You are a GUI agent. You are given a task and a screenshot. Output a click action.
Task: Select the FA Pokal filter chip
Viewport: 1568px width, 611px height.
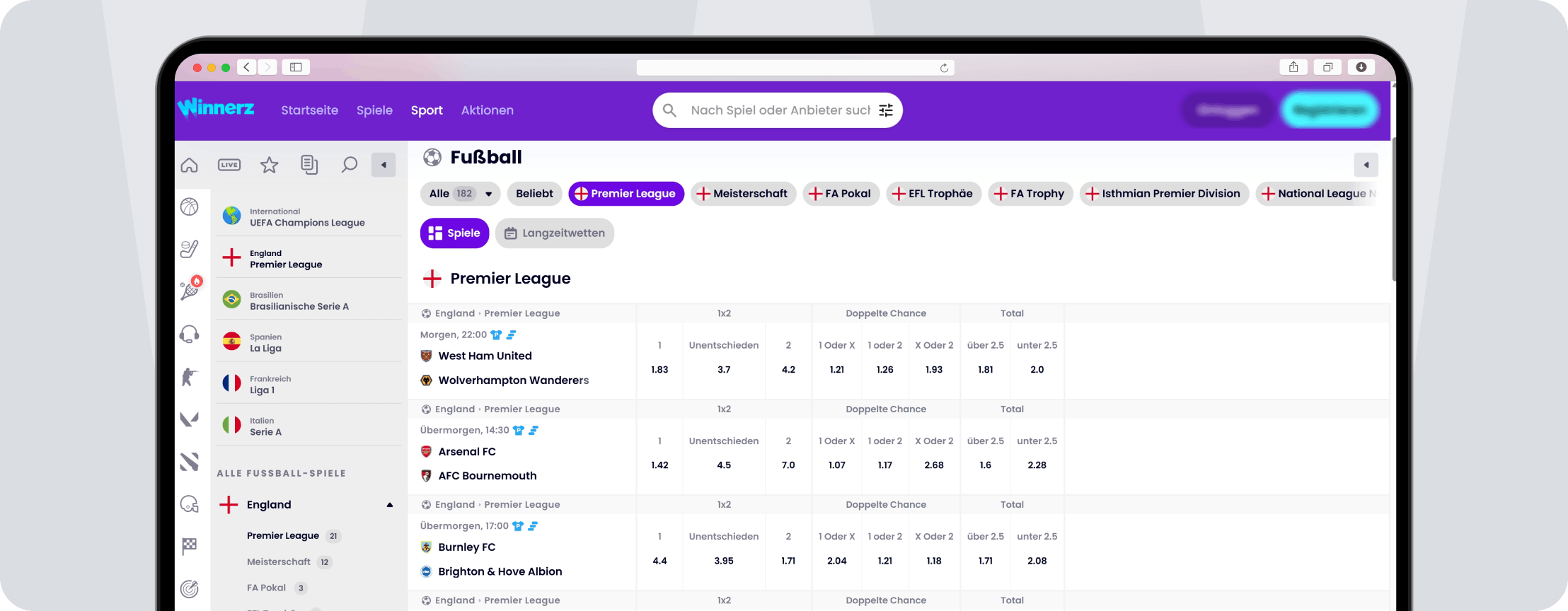coord(841,194)
